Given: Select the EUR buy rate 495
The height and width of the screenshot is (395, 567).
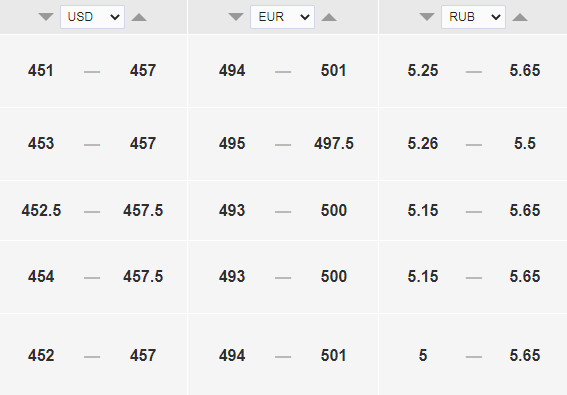Looking at the screenshot, I should (232, 144).
